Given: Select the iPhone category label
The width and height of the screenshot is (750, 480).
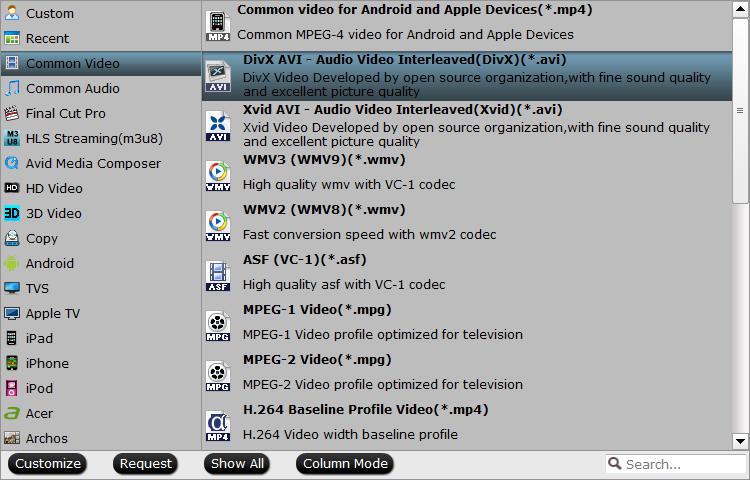Looking at the screenshot, I should coord(47,363).
